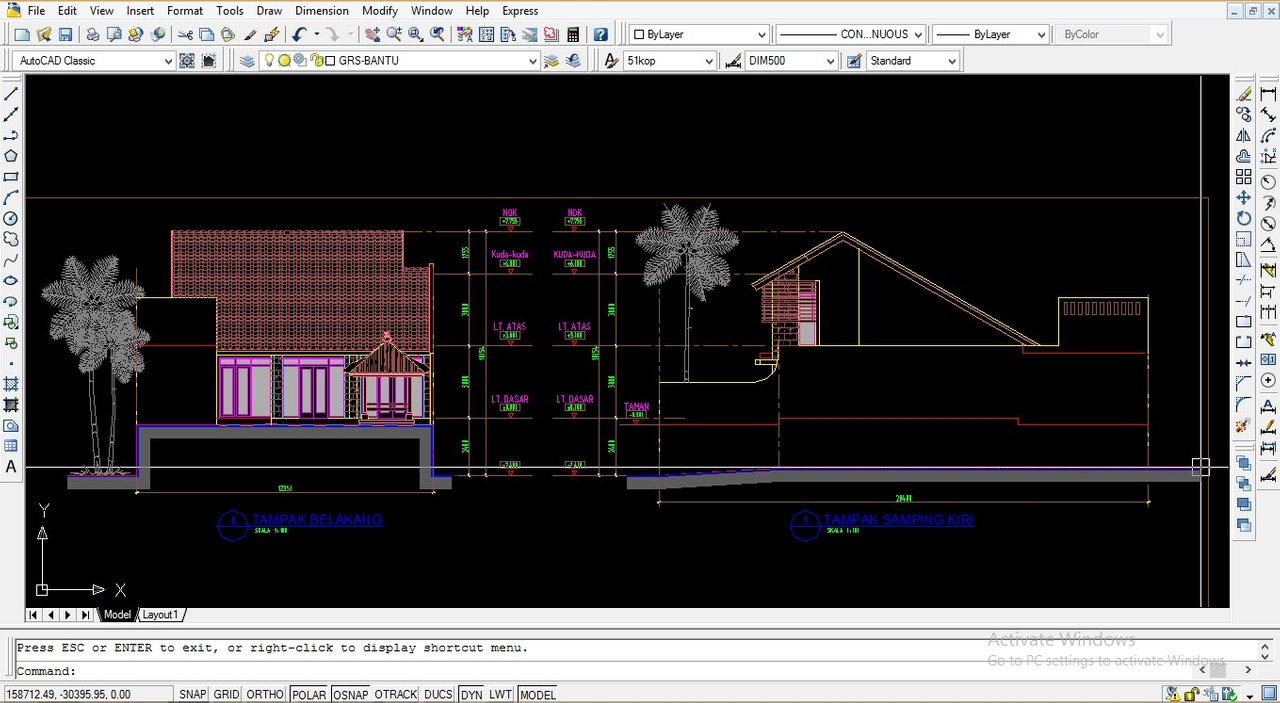The height and width of the screenshot is (703, 1280).
Task: Open the Dimension menu
Action: (321, 11)
